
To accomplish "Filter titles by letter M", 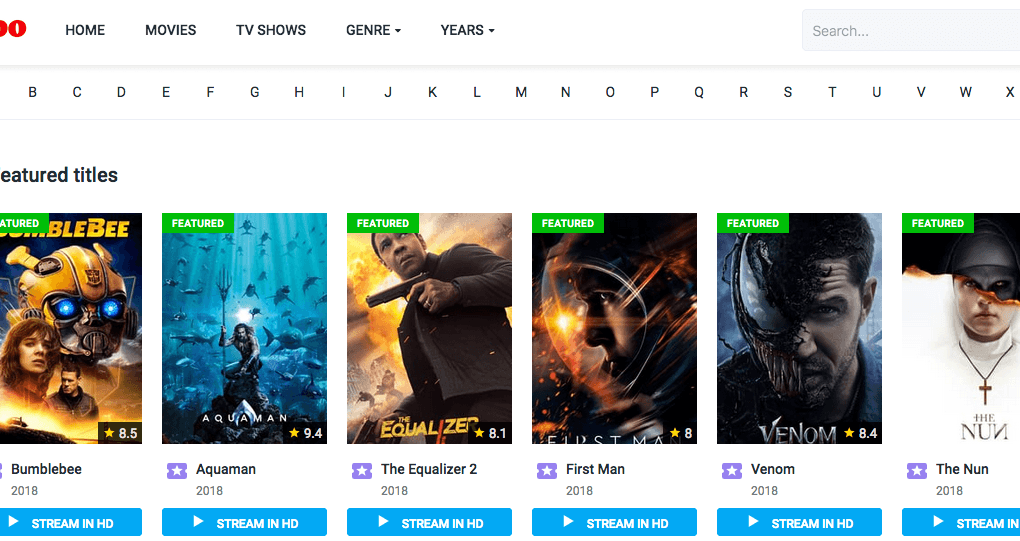I will click(x=521, y=92).
